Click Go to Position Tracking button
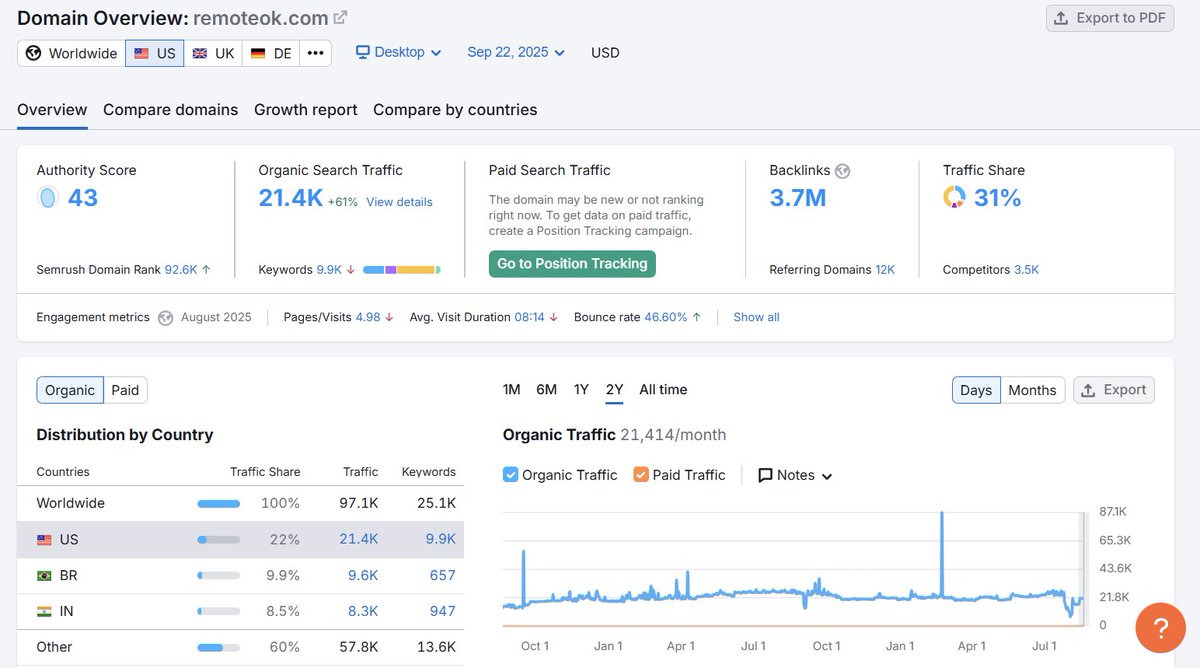 point(572,264)
